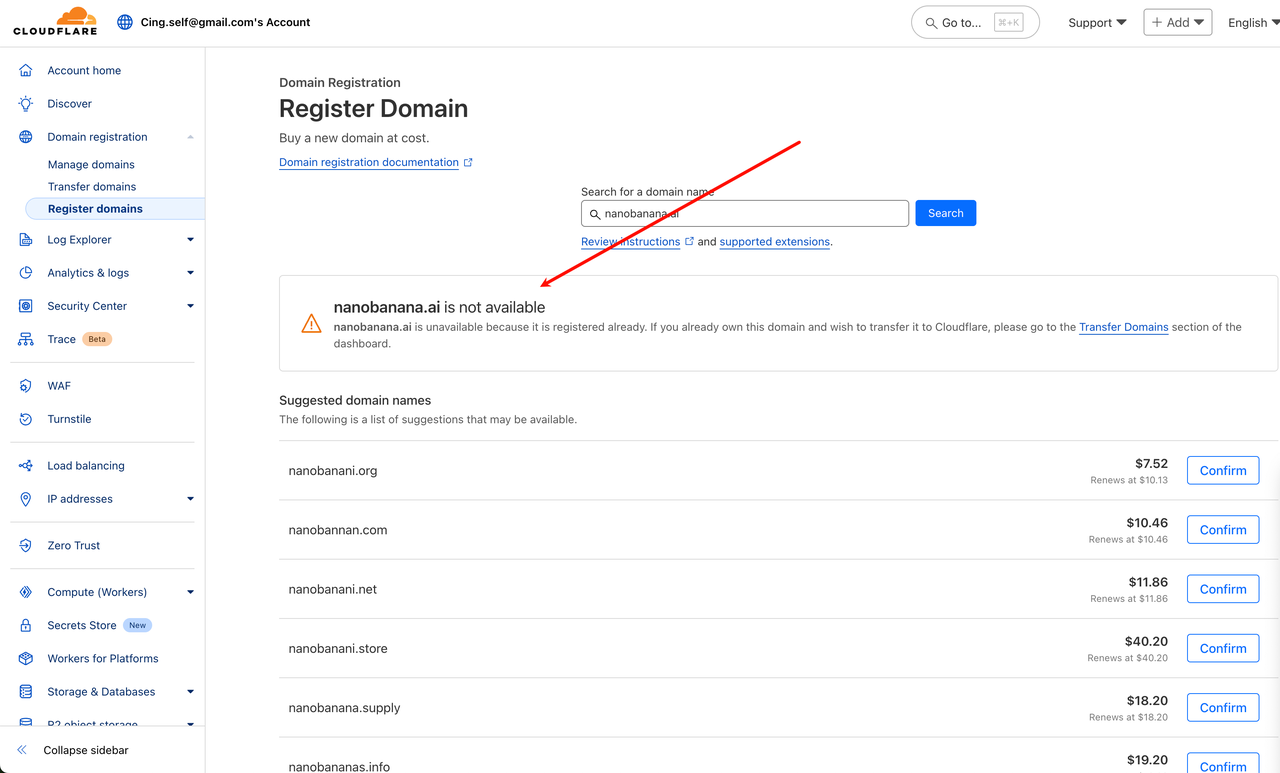
Task: Click the Discover lightbulb icon
Action: [x=26, y=104]
